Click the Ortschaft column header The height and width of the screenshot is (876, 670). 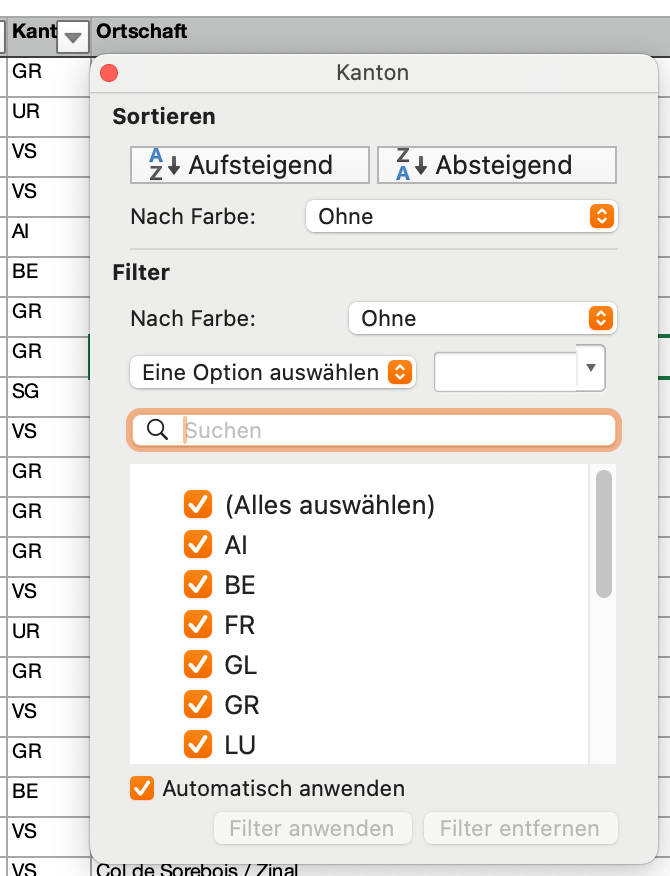(145, 31)
